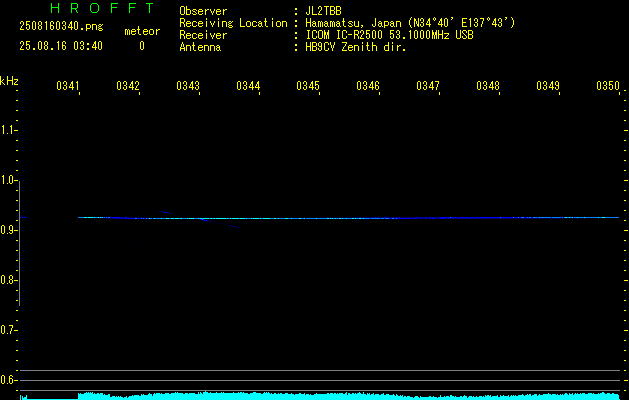Click the 0348 time marker

point(488,86)
